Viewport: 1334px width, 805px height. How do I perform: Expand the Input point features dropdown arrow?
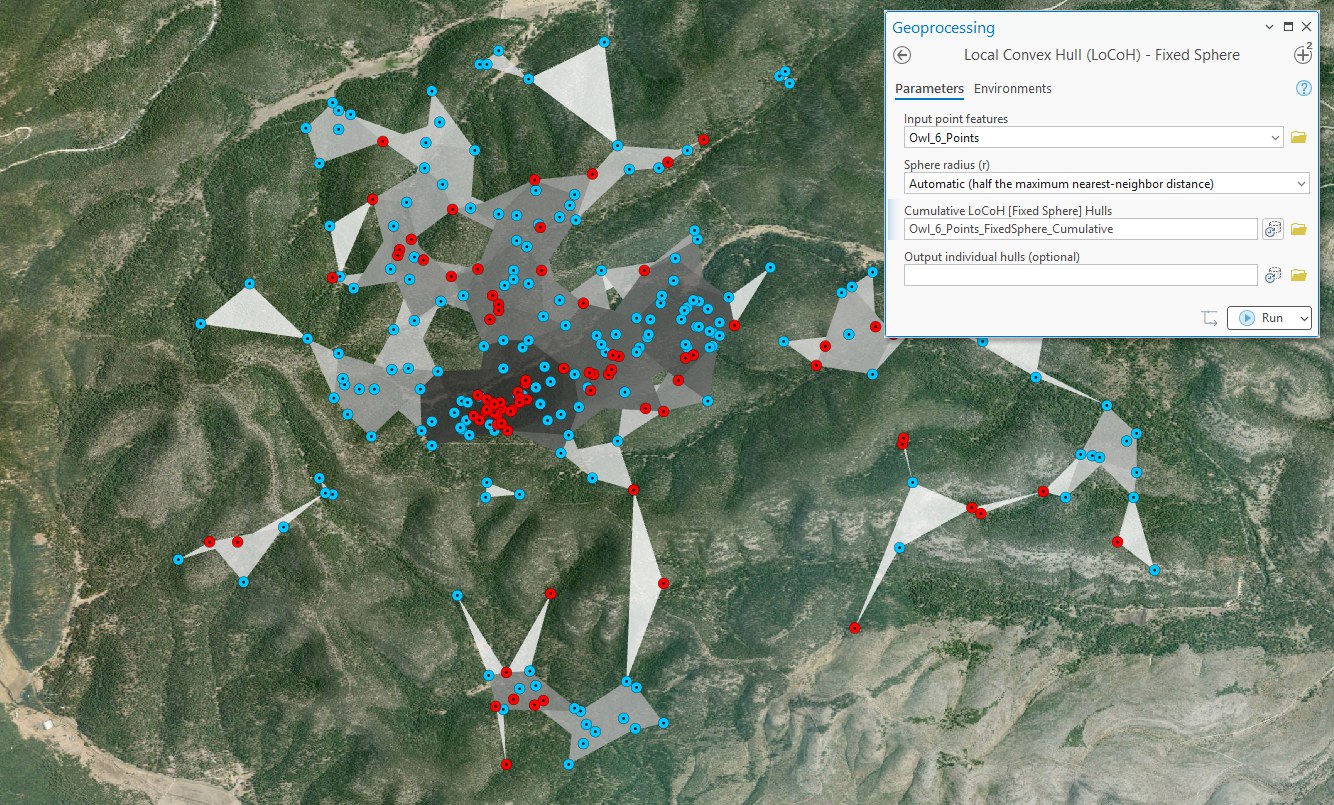click(x=1274, y=137)
